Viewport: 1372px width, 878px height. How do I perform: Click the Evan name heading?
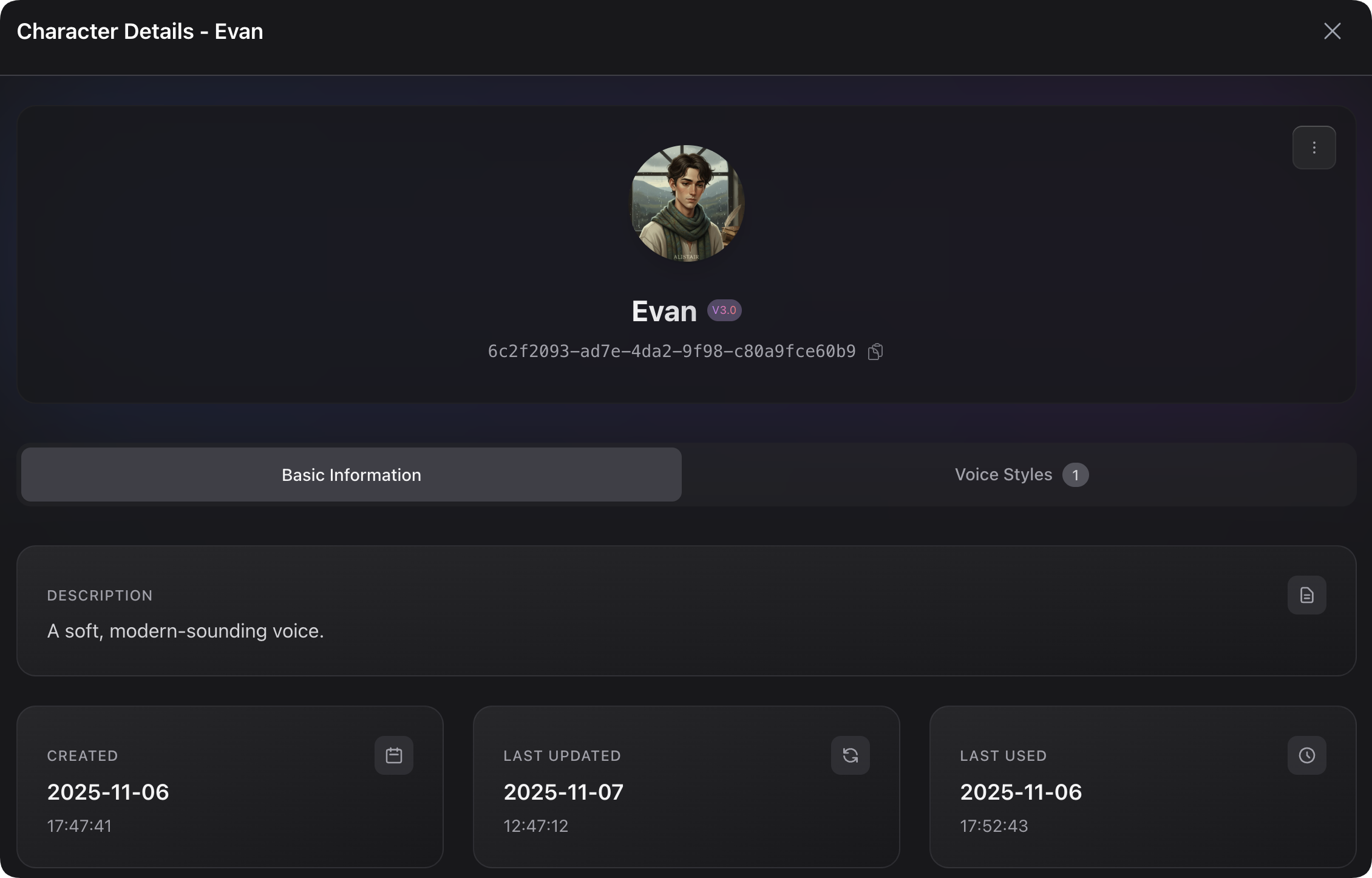point(664,311)
